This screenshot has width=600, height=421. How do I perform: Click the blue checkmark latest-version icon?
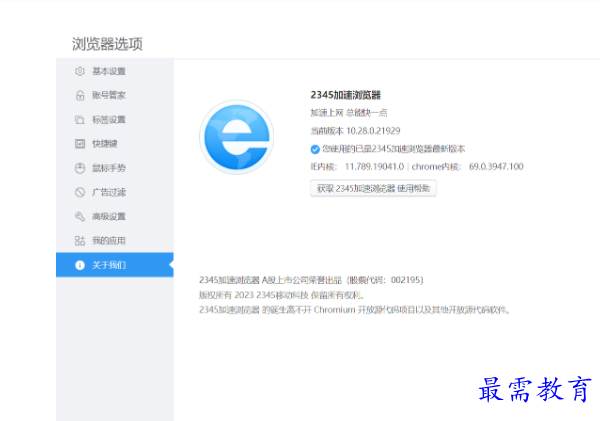pos(315,149)
